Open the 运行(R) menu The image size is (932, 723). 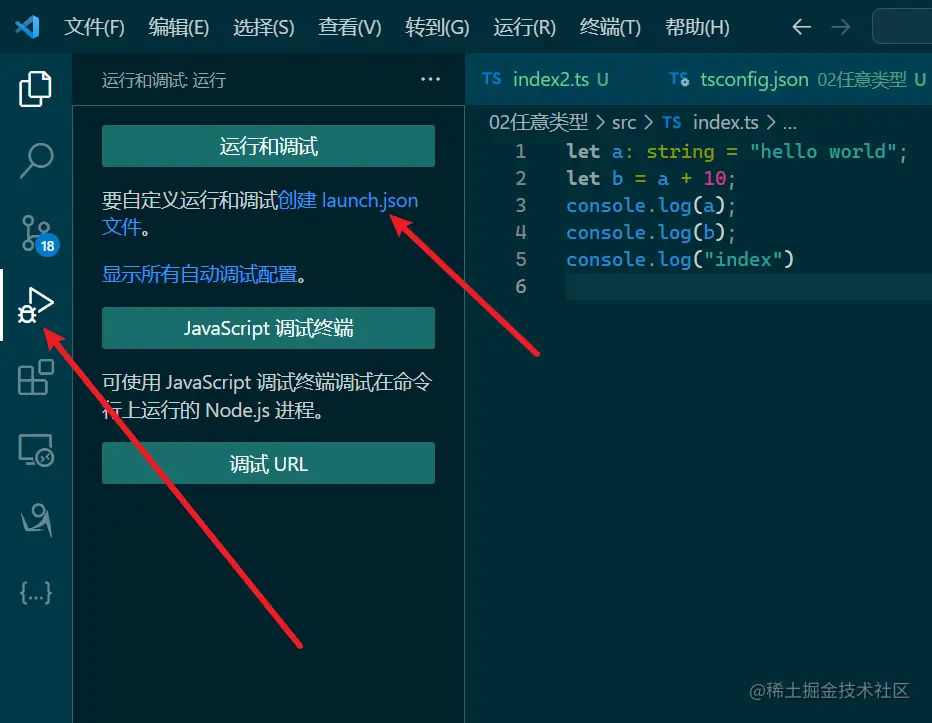(x=524, y=27)
